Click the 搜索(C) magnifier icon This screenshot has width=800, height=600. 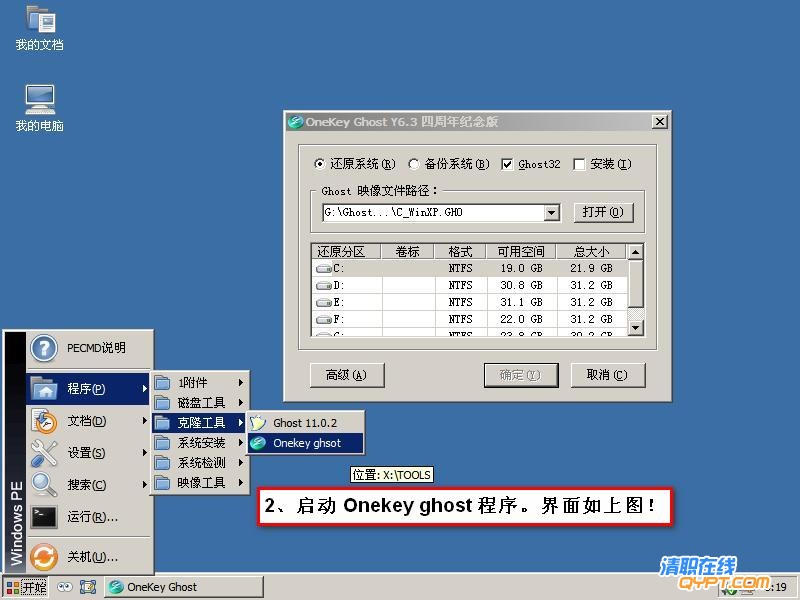(44, 485)
